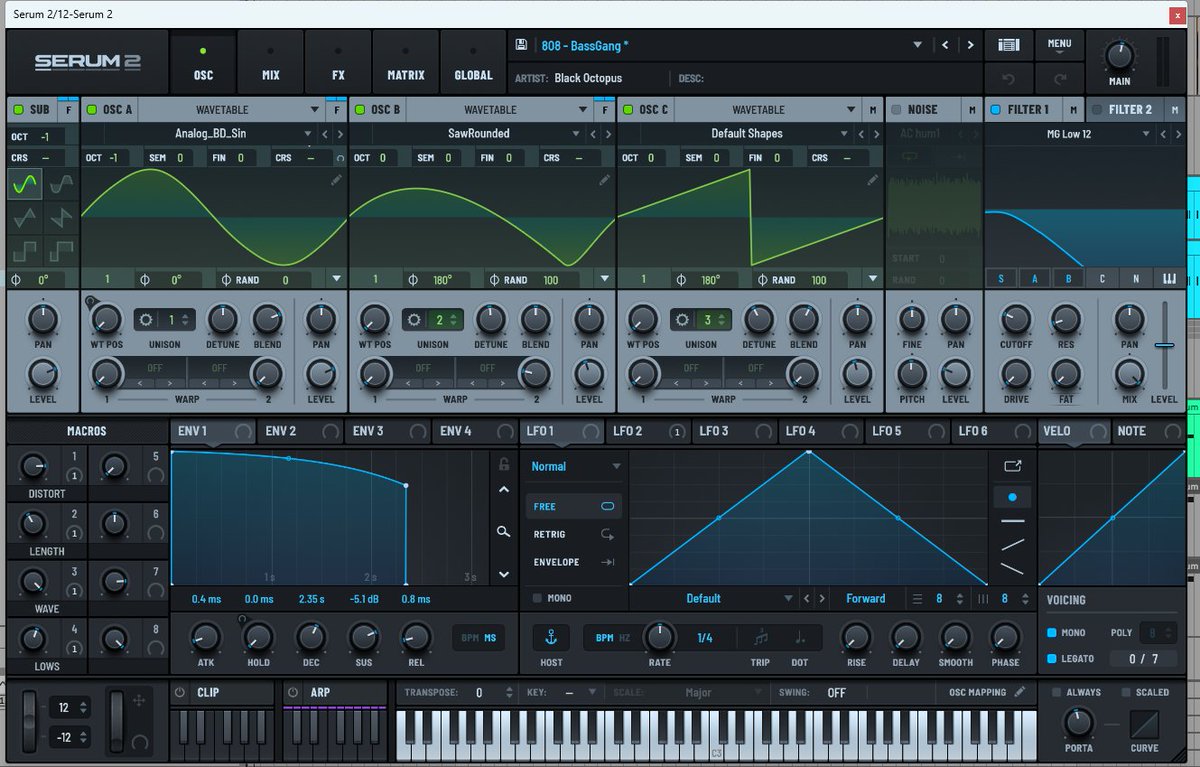Toggle the triplet note icon
The image size is (1200, 767).
pos(761,637)
